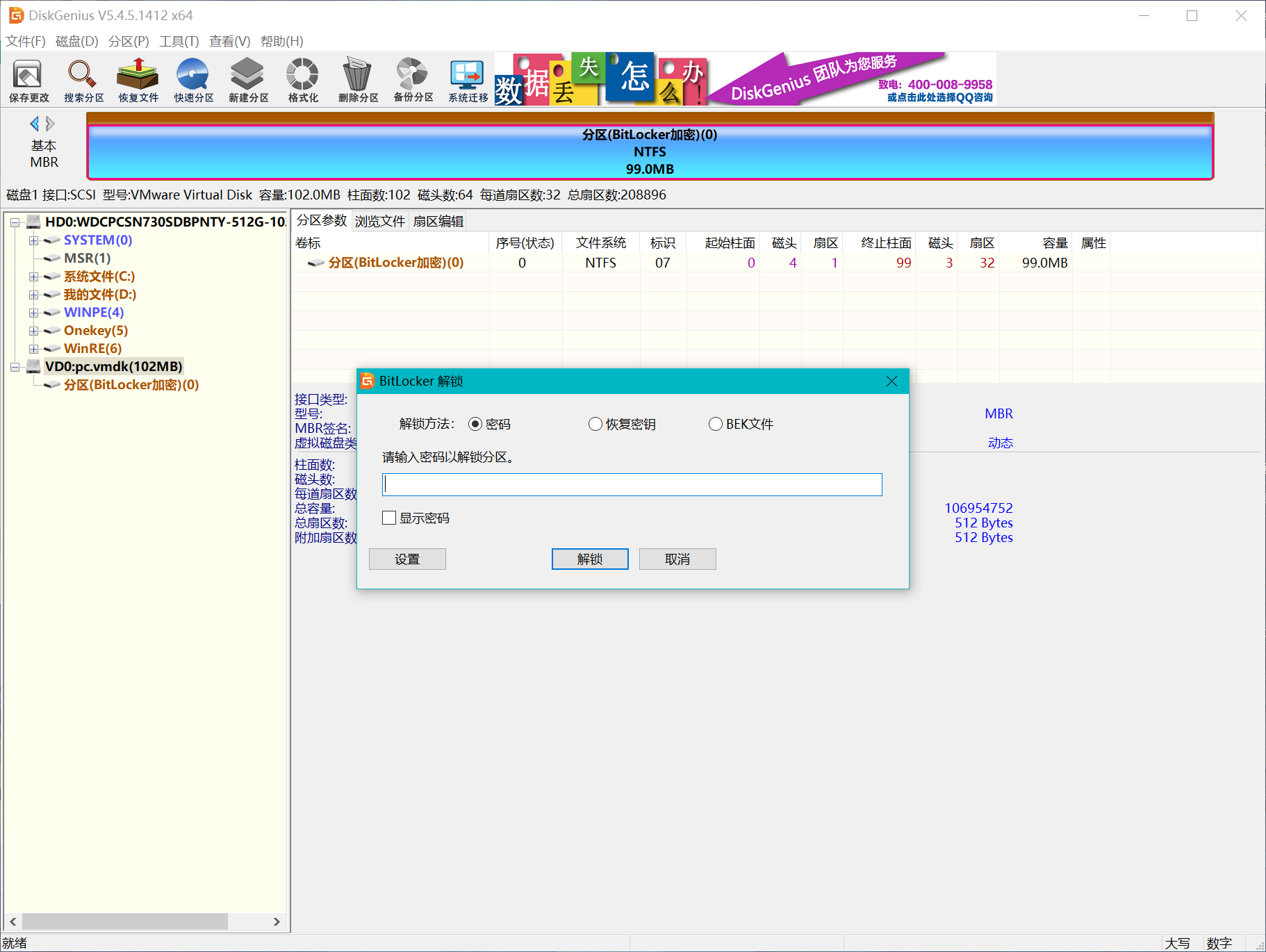Expand the Onekey(5) partition node
Viewport: 1266px width, 952px height.
(x=33, y=331)
